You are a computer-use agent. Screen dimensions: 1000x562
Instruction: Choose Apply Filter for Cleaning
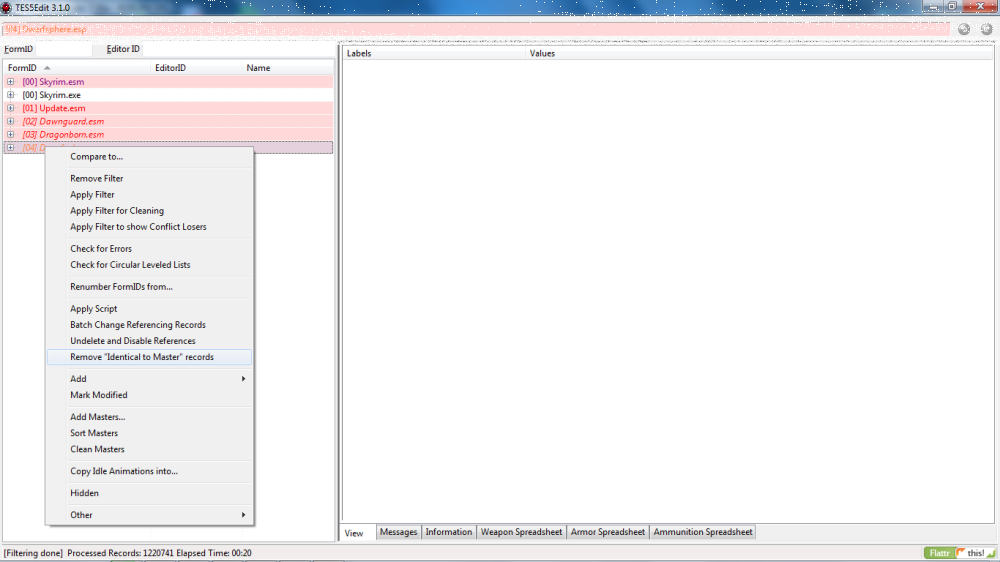coord(149,211)
